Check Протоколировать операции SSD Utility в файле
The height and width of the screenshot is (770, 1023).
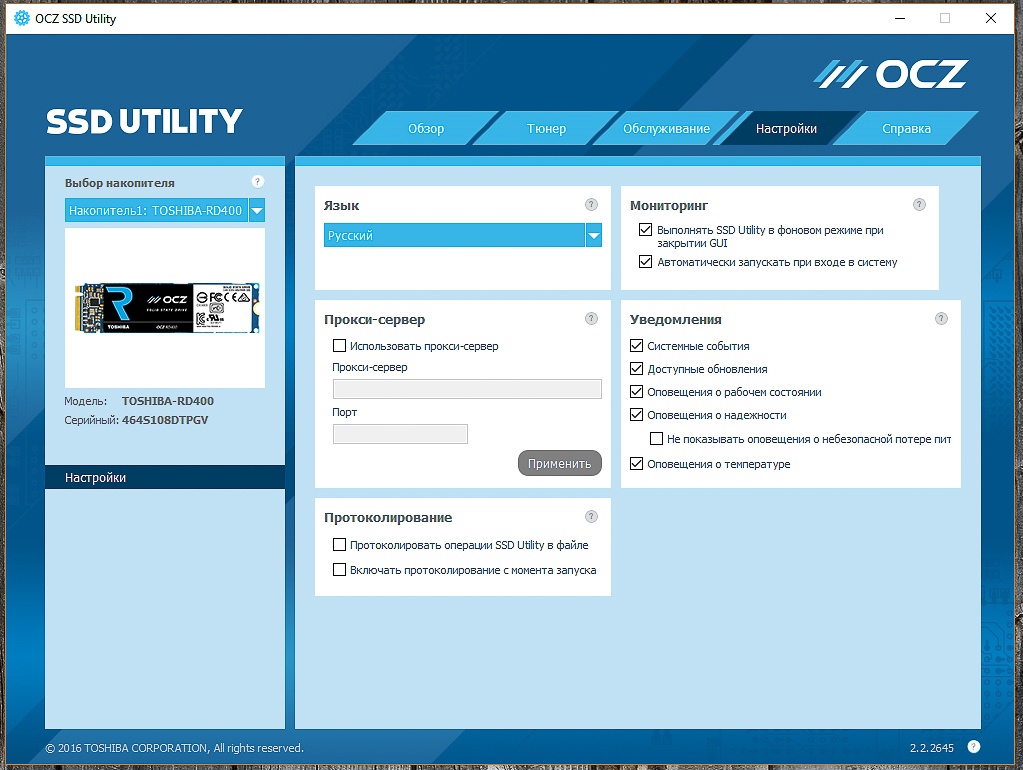point(339,546)
